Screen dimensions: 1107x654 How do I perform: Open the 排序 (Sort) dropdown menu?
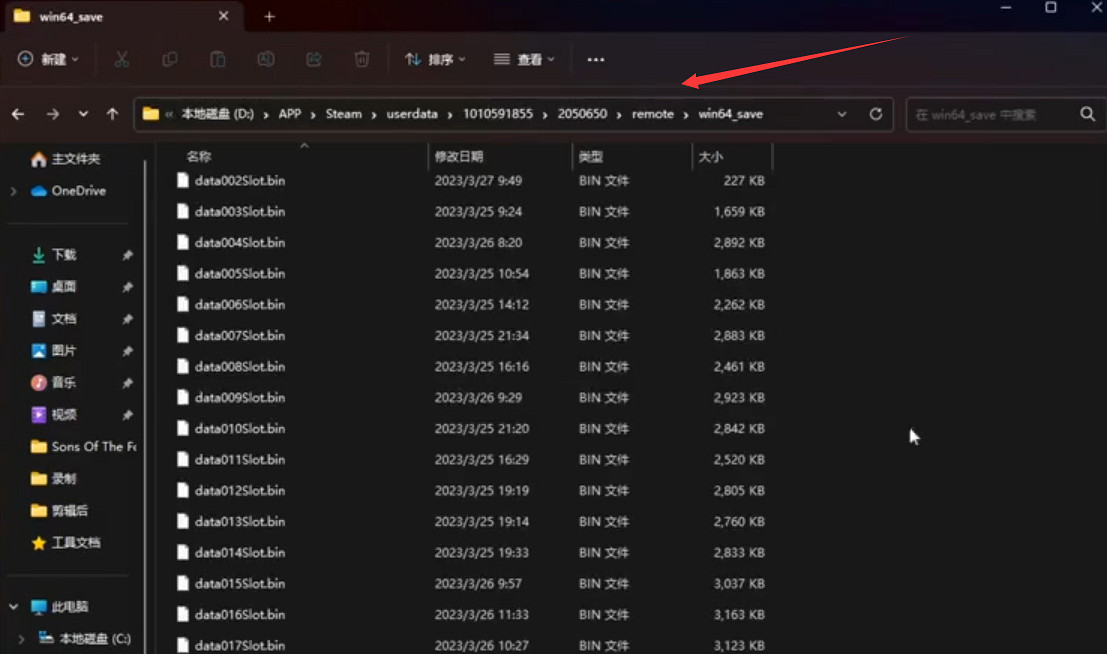[x=435, y=60]
